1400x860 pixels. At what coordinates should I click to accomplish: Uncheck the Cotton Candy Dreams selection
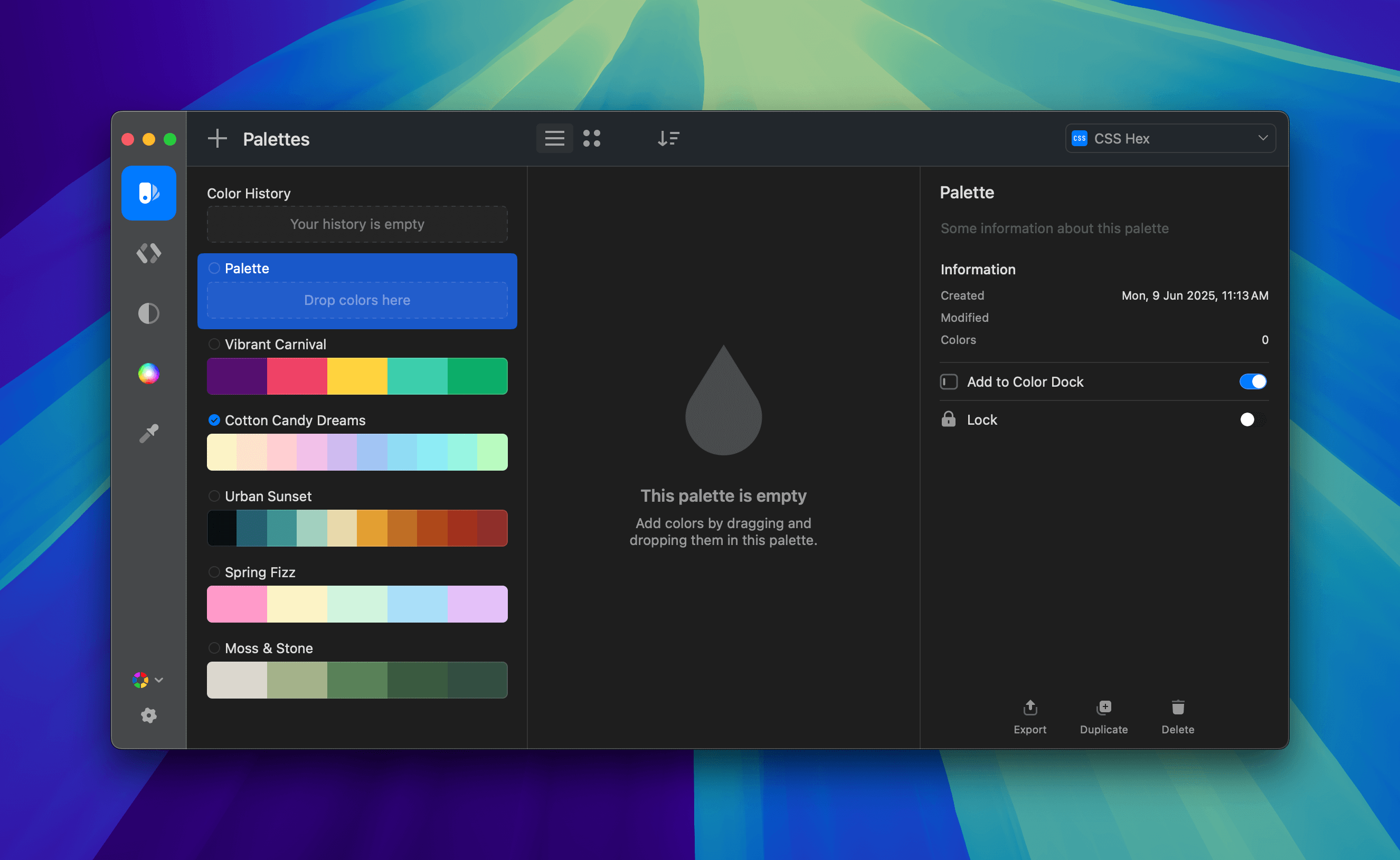[214, 420]
